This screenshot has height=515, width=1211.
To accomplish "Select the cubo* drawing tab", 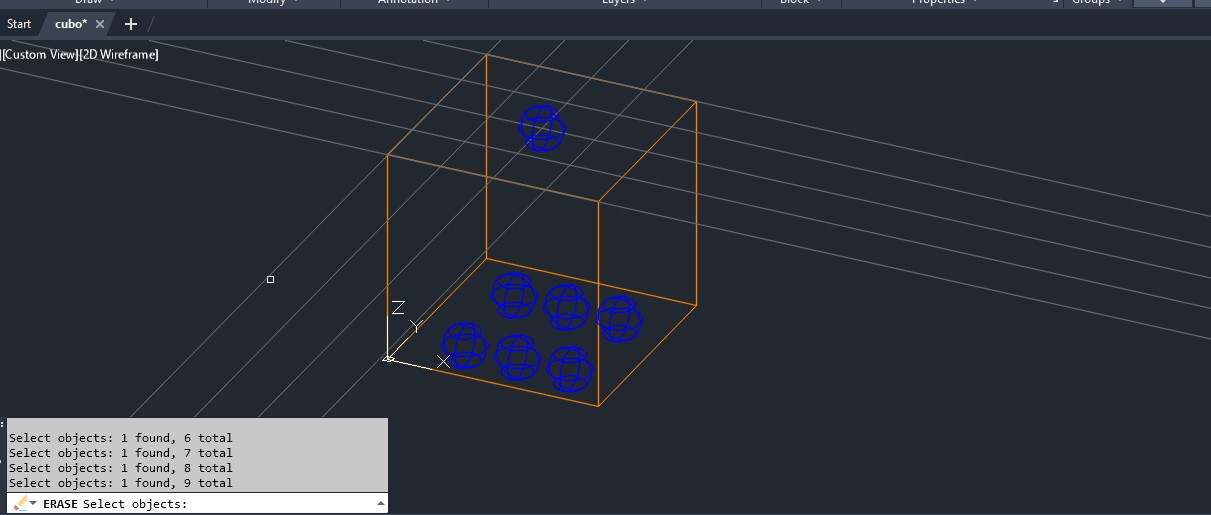I will click(70, 24).
